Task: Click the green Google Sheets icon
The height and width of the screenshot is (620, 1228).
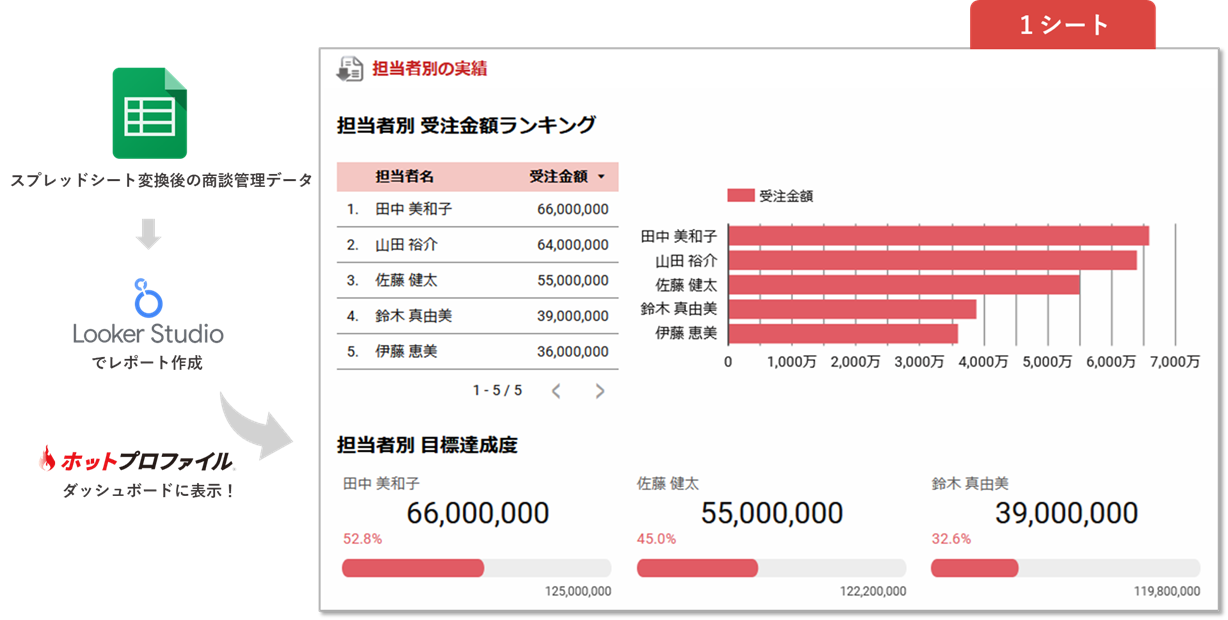Action: 149,113
